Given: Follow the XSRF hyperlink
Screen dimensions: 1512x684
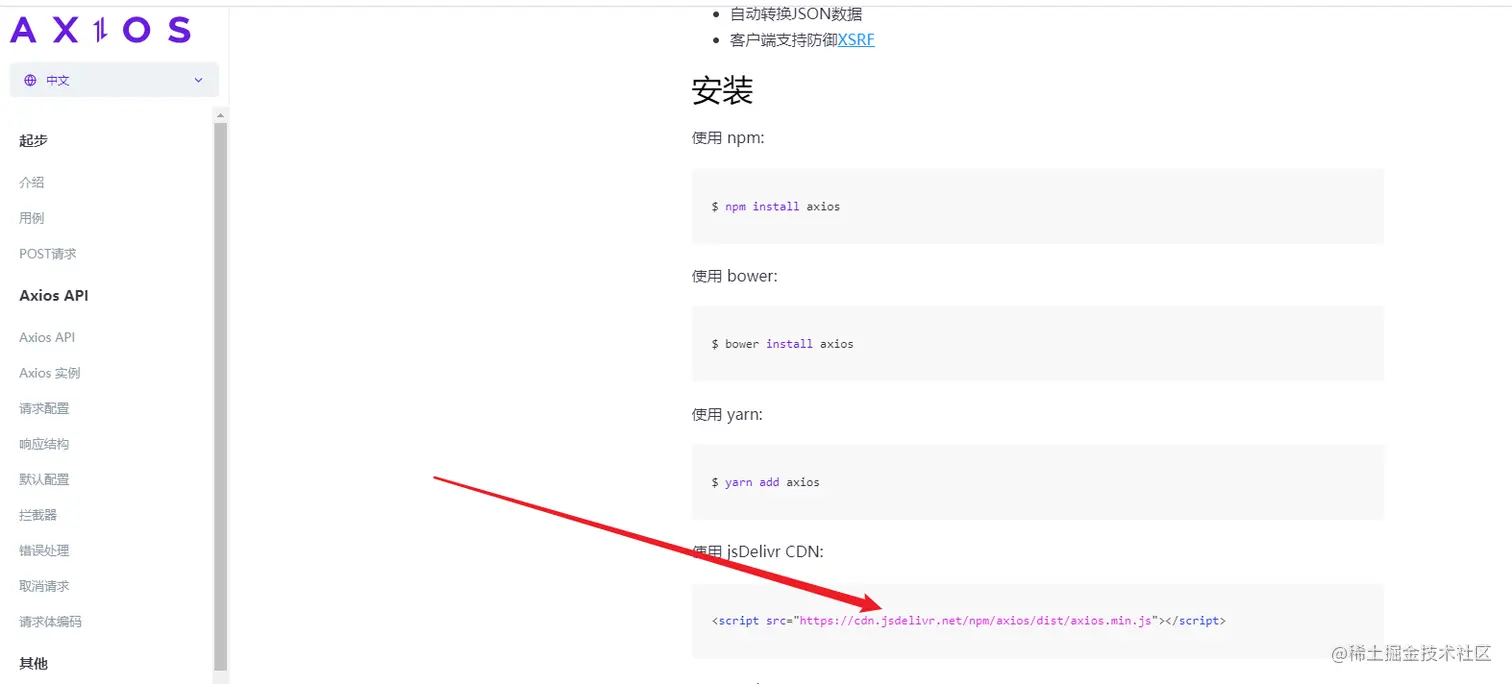Looking at the screenshot, I should tap(856, 40).
